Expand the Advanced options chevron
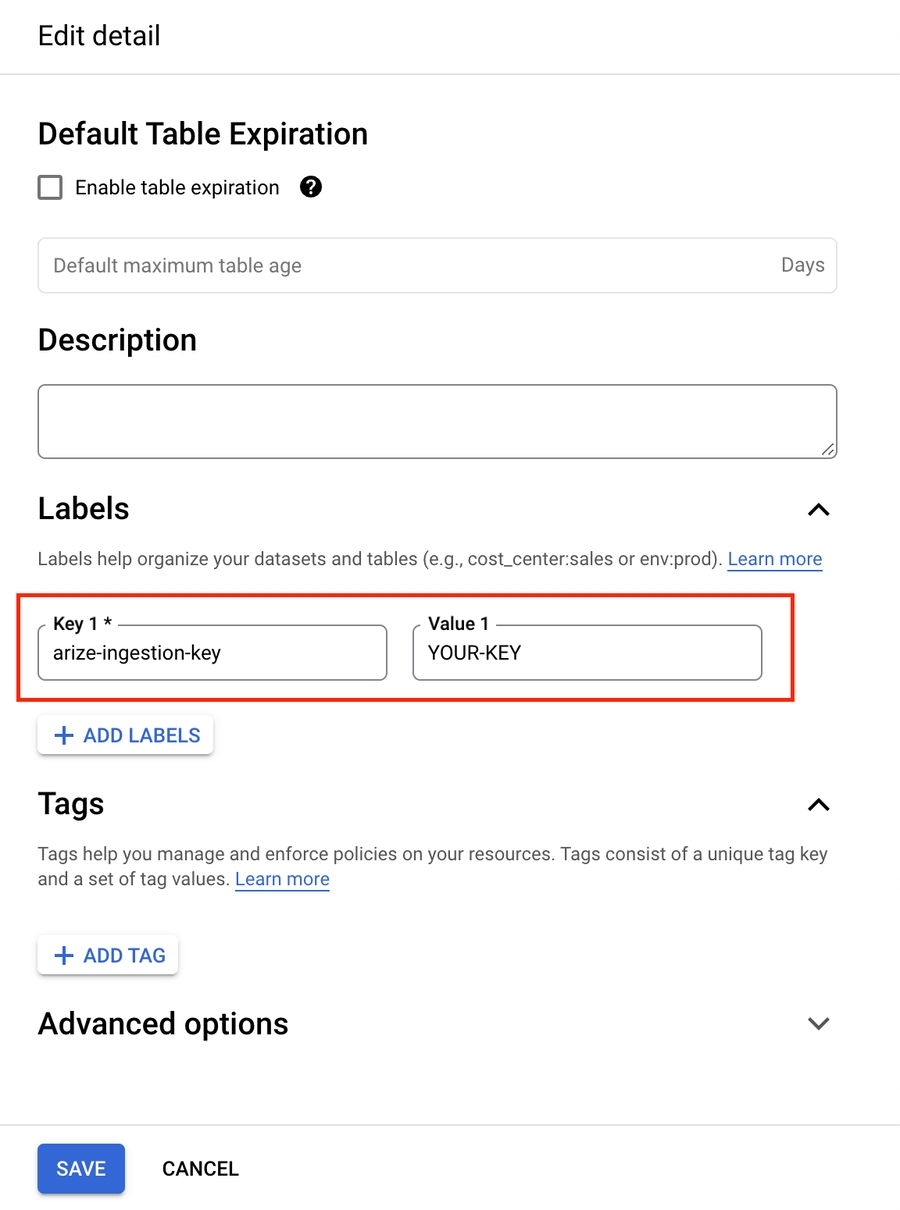This screenshot has height=1210, width=900. pyautogui.click(x=818, y=1024)
